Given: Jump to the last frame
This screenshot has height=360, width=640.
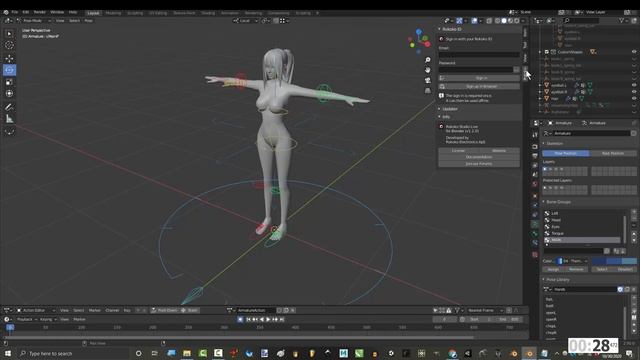Looking at the screenshot, I should coord(282,319).
